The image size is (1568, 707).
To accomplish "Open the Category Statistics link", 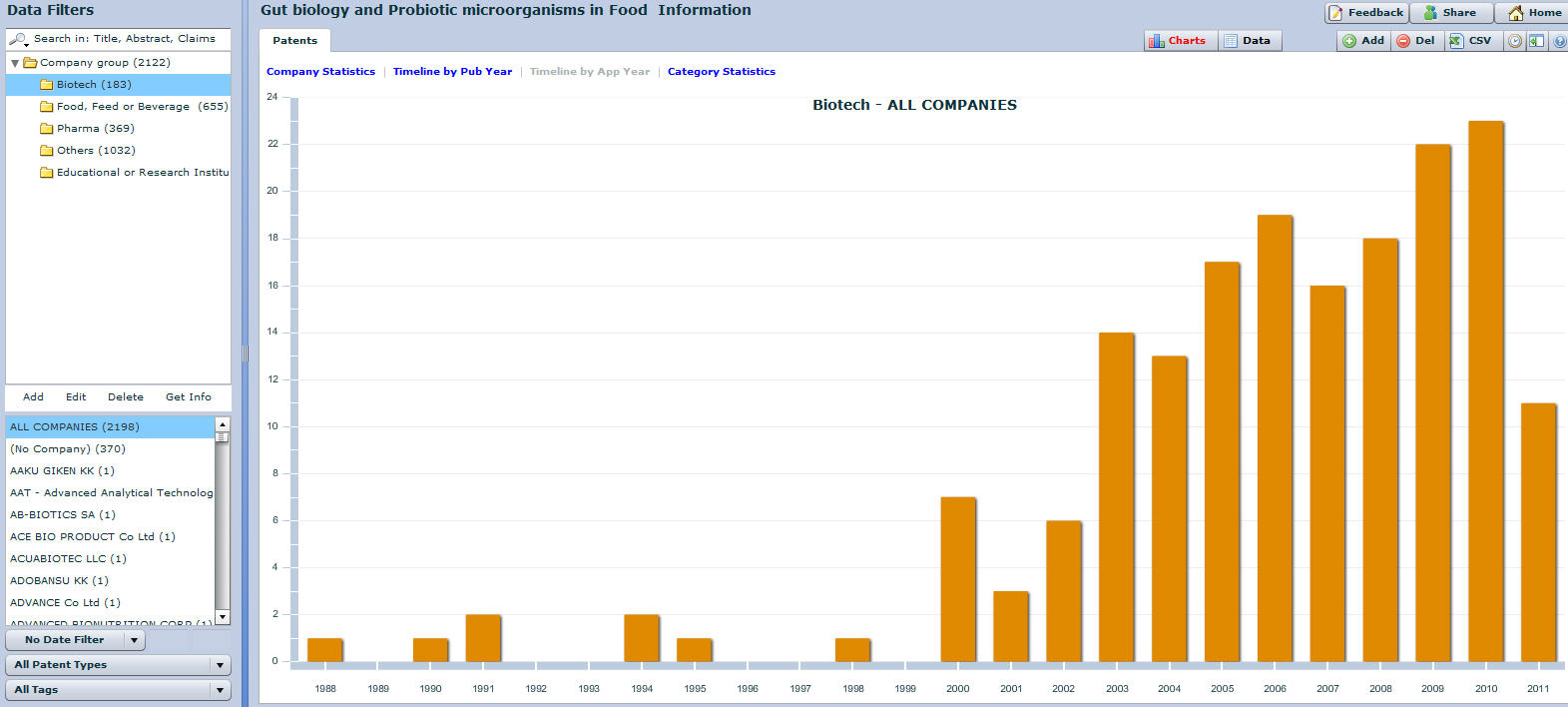I will [721, 72].
